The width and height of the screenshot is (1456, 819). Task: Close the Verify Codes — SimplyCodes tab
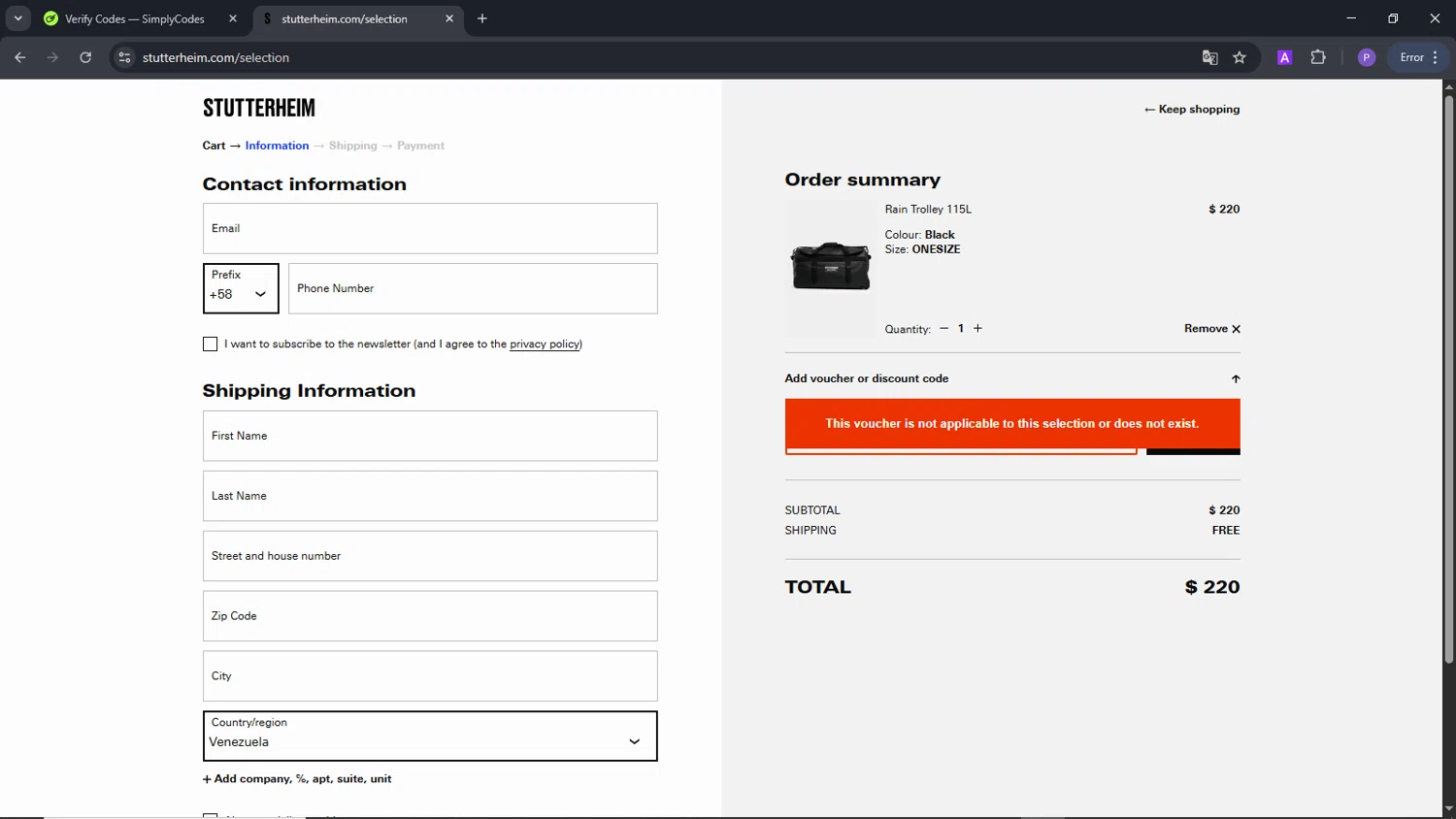[x=233, y=18]
